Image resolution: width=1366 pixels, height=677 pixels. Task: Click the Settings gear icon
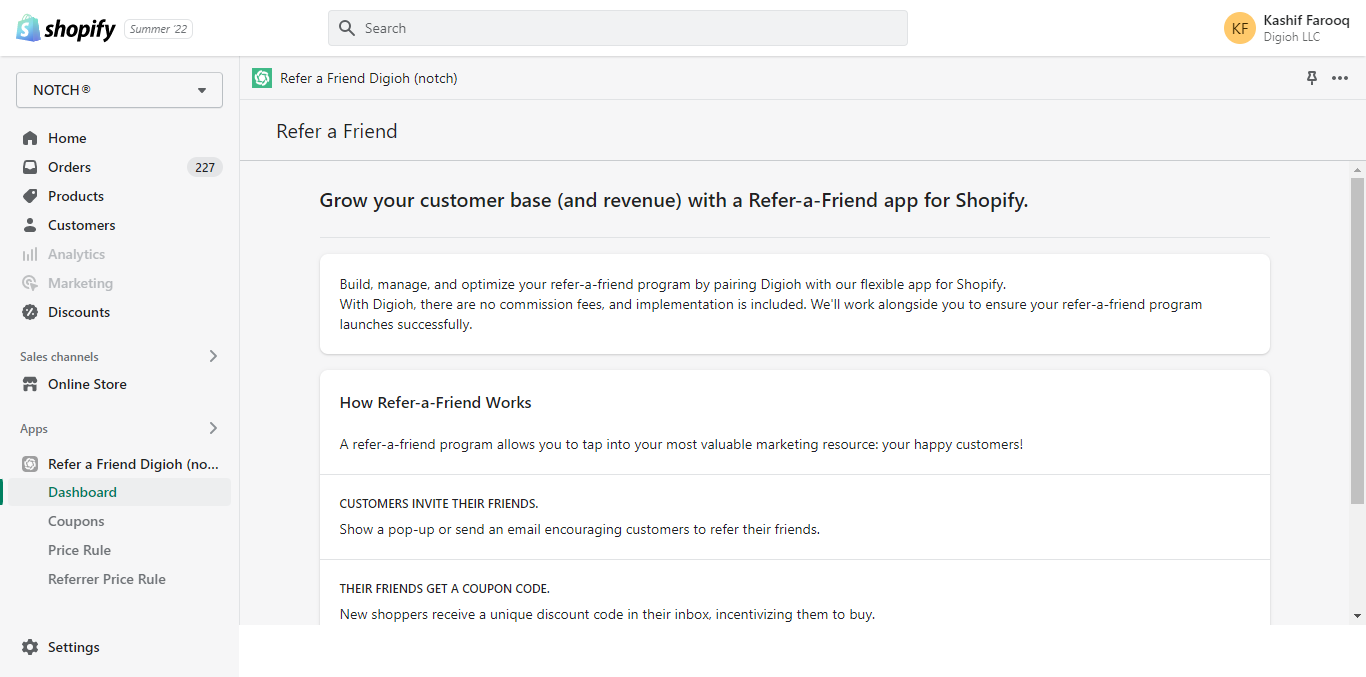point(30,647)
